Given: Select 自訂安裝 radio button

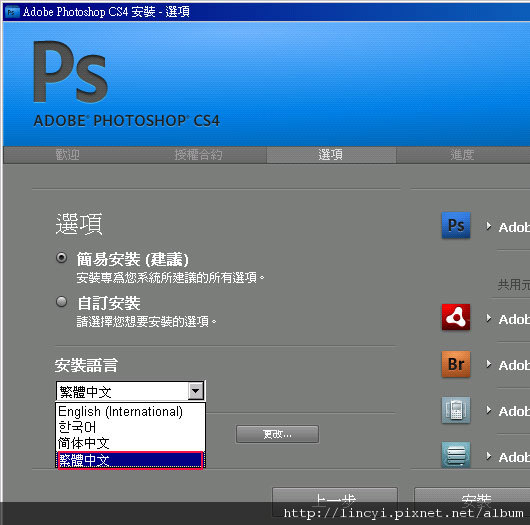Looking at the screenshot, I should 62,301.
